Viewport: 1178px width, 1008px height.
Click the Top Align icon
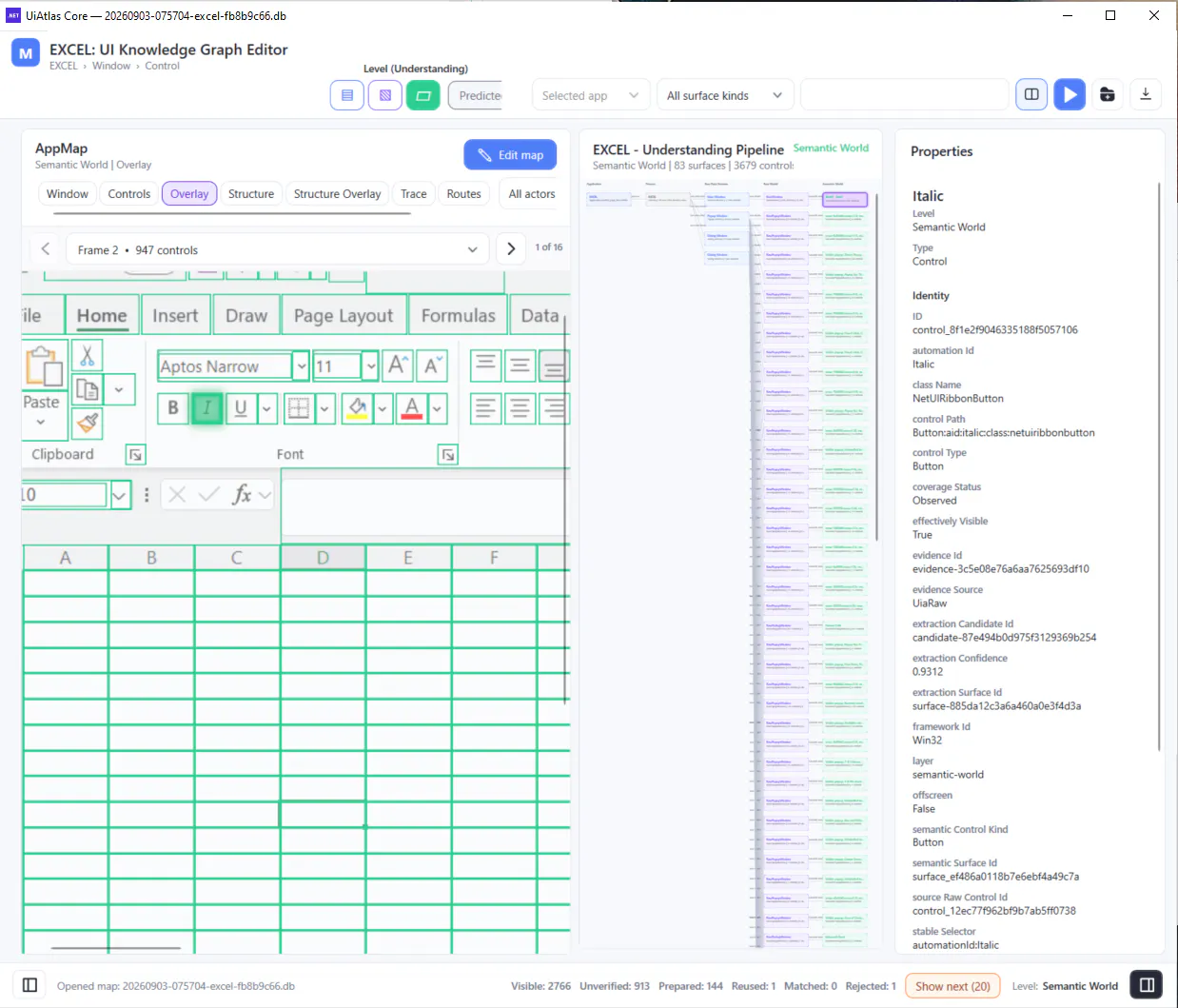[485, 366]
